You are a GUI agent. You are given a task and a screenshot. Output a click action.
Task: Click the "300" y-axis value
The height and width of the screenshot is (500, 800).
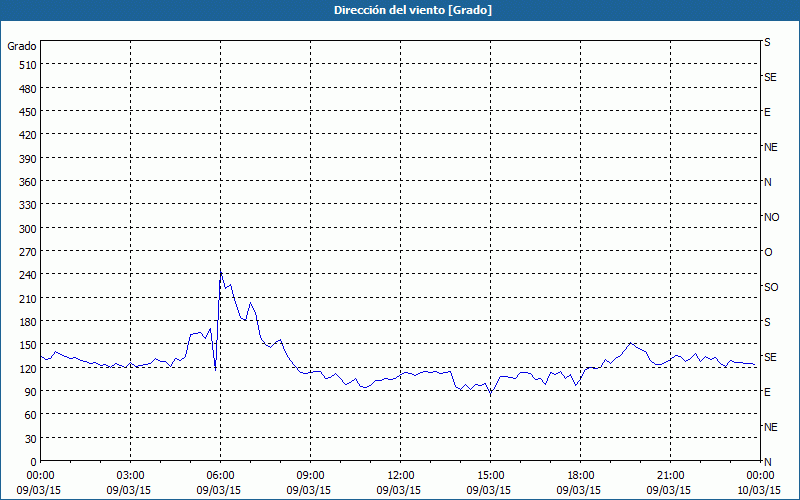[28, 229]
